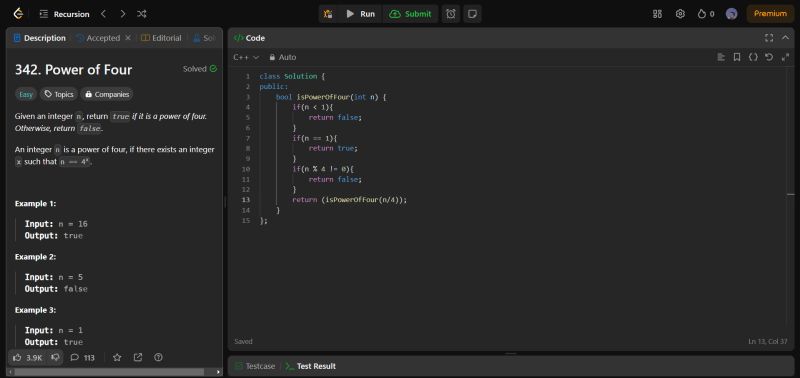Show the Companies tag

point(107,94)
